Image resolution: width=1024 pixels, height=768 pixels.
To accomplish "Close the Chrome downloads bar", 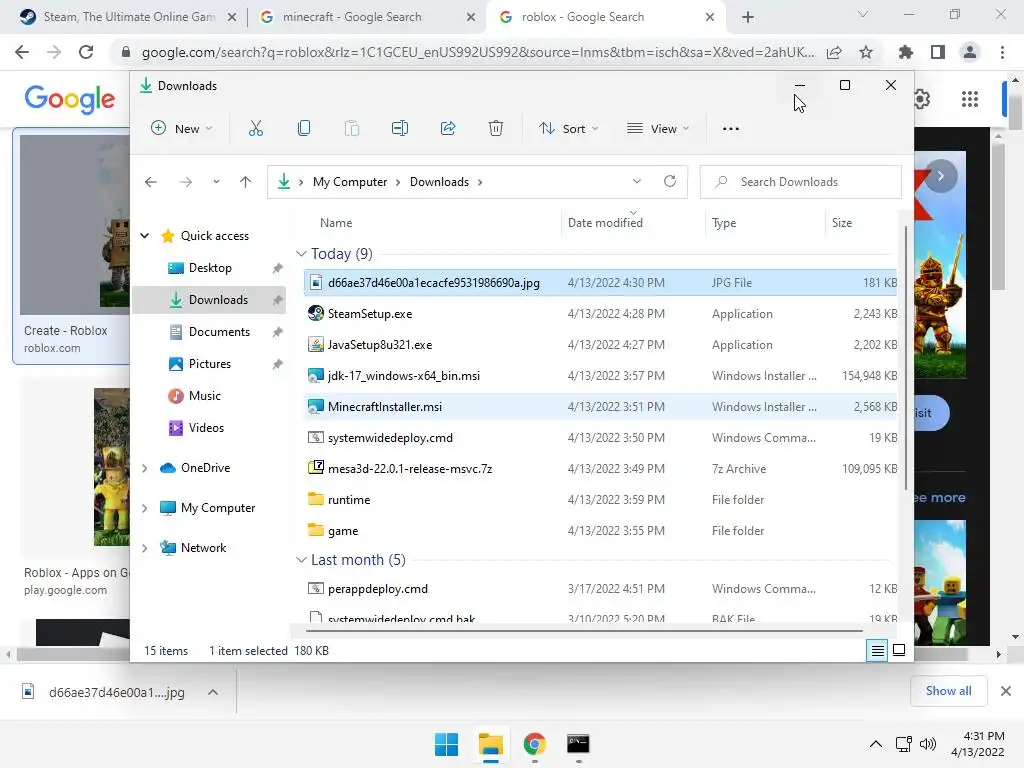I will (x=1006, y=691).
